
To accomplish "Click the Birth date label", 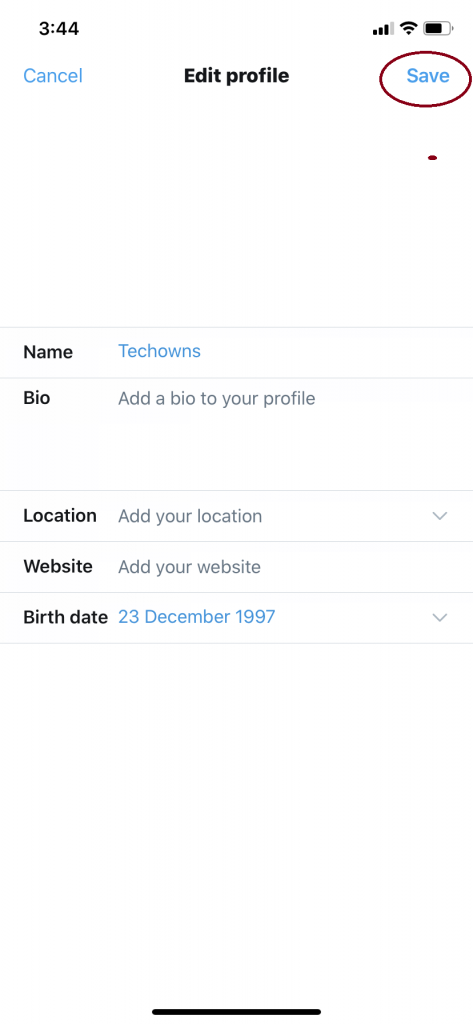I will click(x=65, y=616).
